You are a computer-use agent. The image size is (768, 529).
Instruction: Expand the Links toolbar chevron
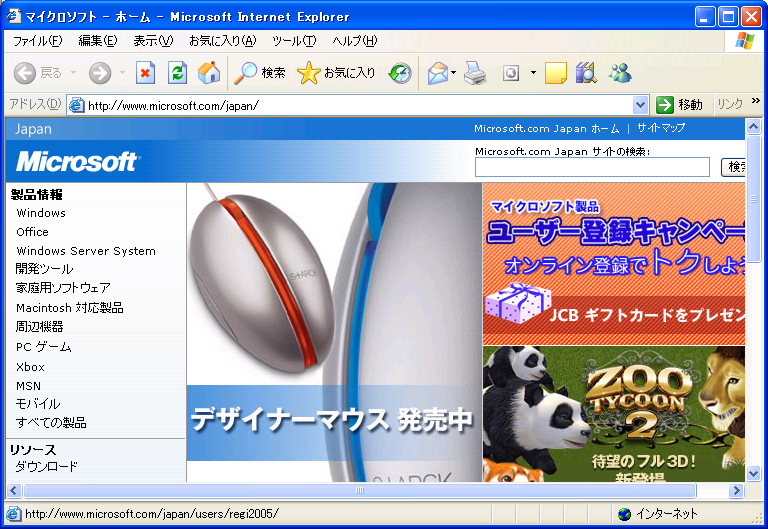755,100
